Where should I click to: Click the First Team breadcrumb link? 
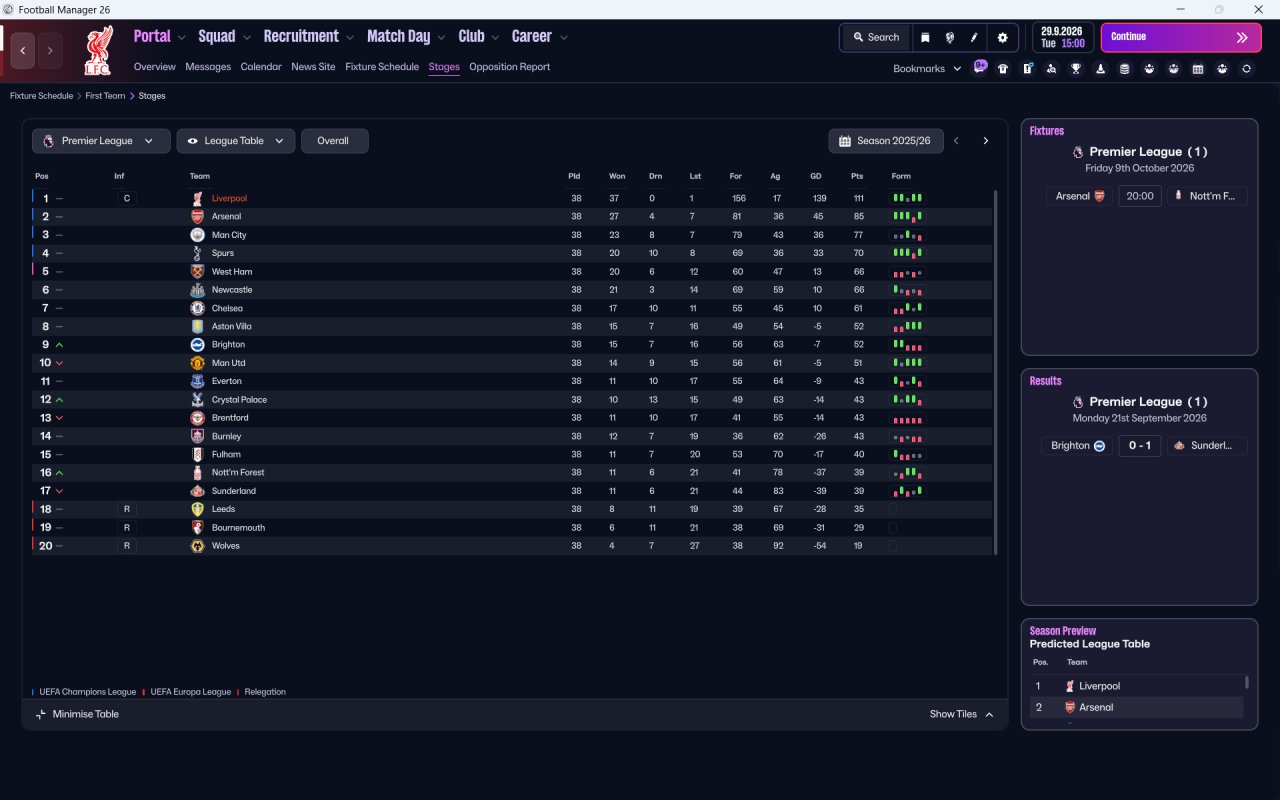tap(106, 96)
